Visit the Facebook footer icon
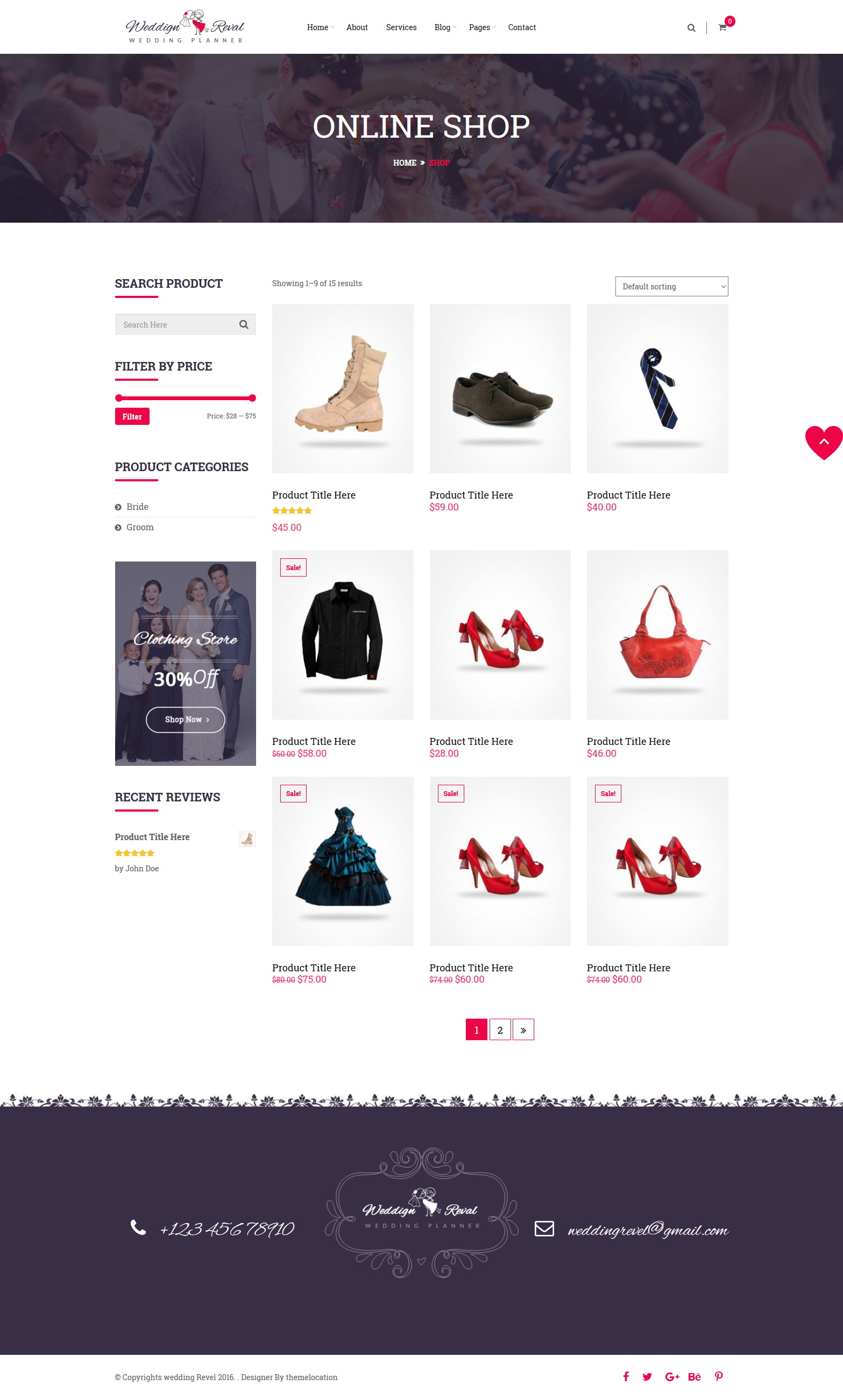Image resolution: width=843 pixels, height=1400 pixels. [x=626, y=1376]
